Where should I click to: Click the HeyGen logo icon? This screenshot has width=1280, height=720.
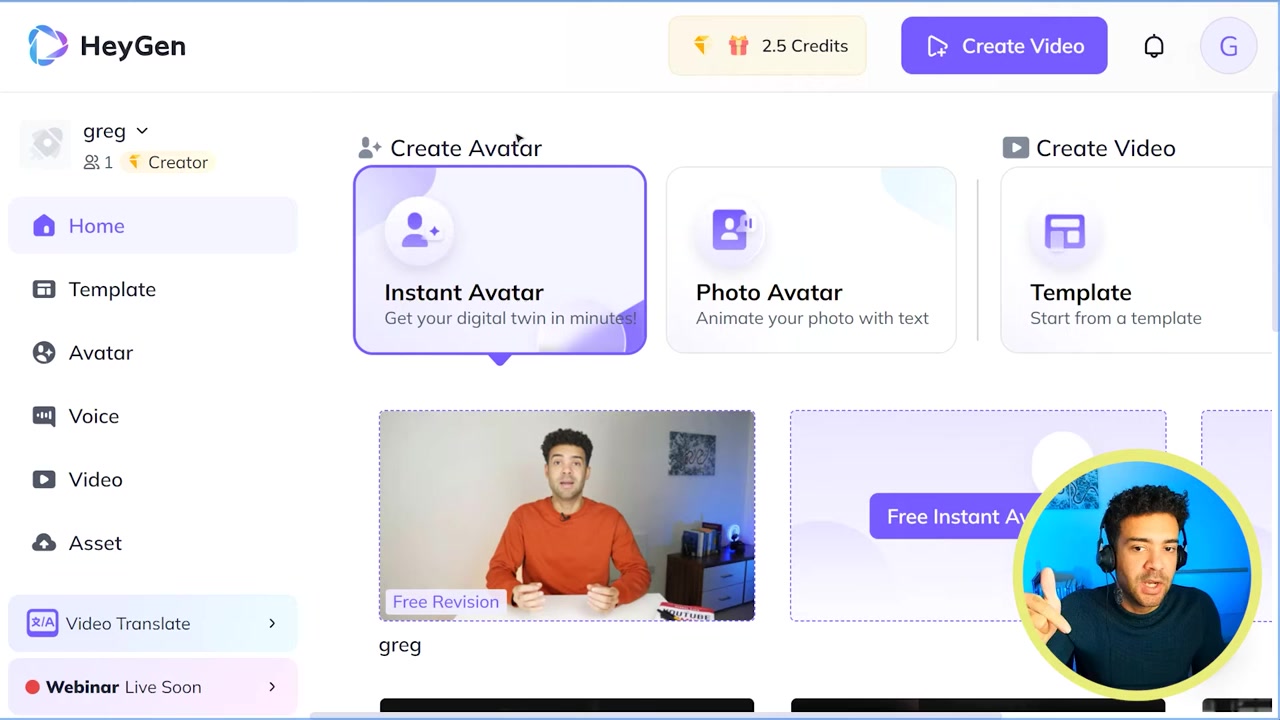[x=48, y=46]
